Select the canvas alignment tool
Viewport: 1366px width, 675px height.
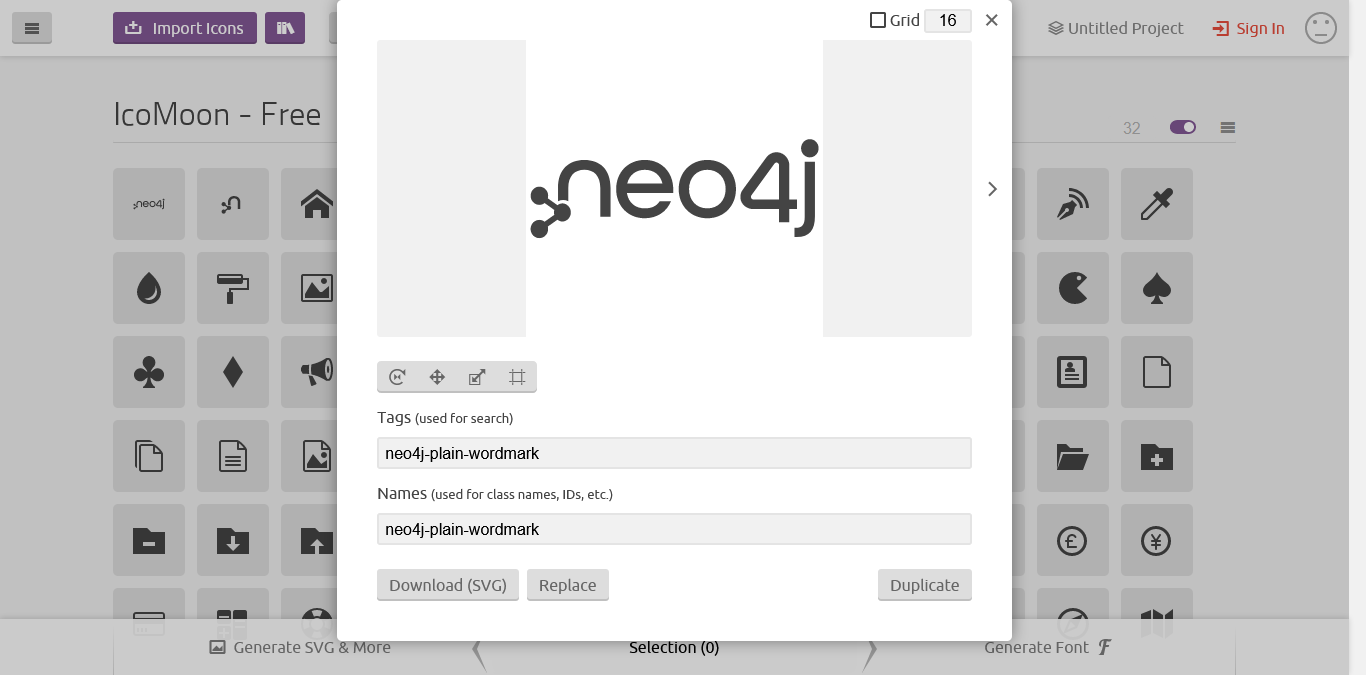(x=517, y=377)
